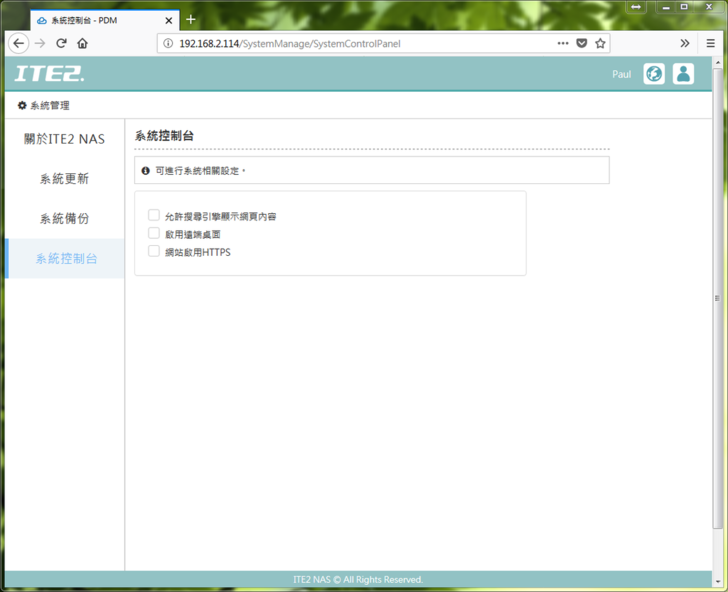Reload the current page
This screenshot has width=728, height=592.
pos(61,44)
